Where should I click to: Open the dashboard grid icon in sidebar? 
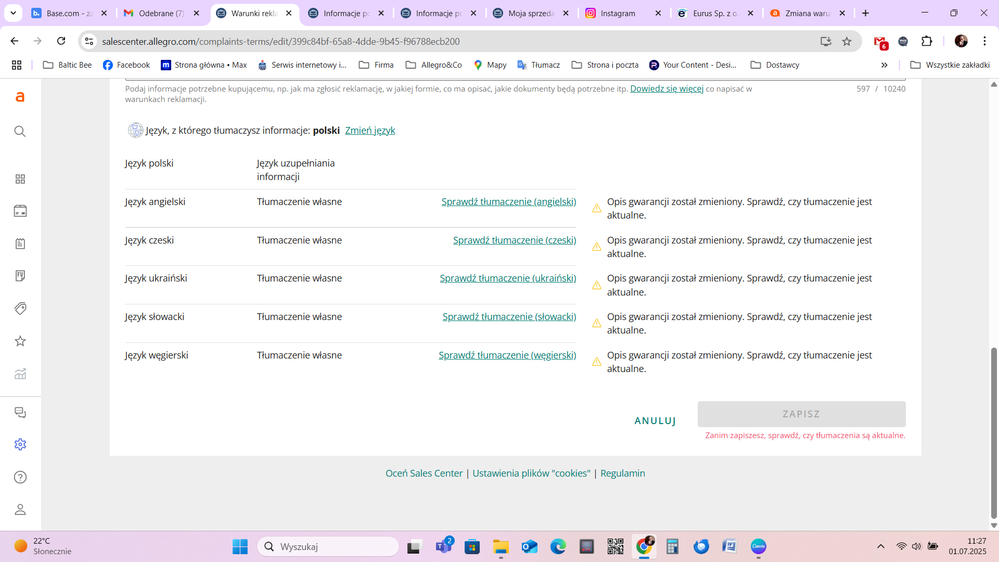pyautogui.click(x=20, y=179)
